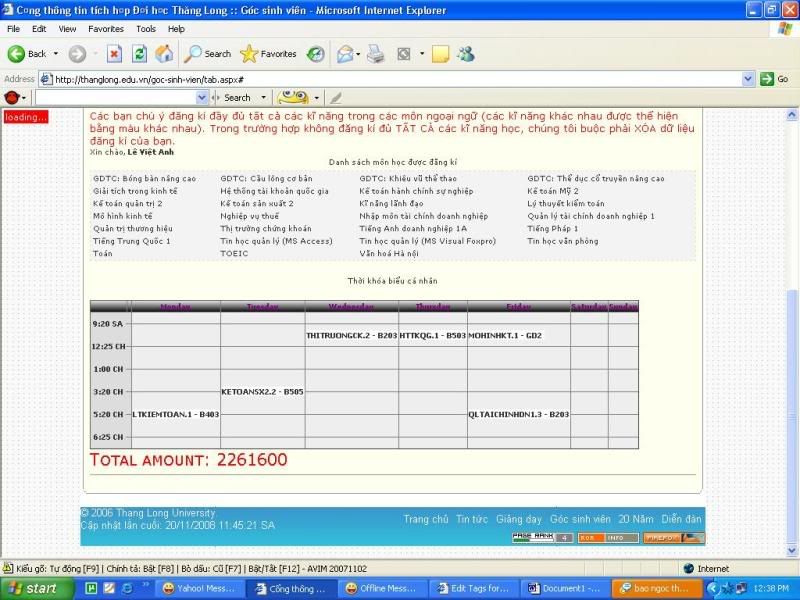800x600 pixels.
Task: Click page scrollbar down arrow
Action: click(791, 551)
